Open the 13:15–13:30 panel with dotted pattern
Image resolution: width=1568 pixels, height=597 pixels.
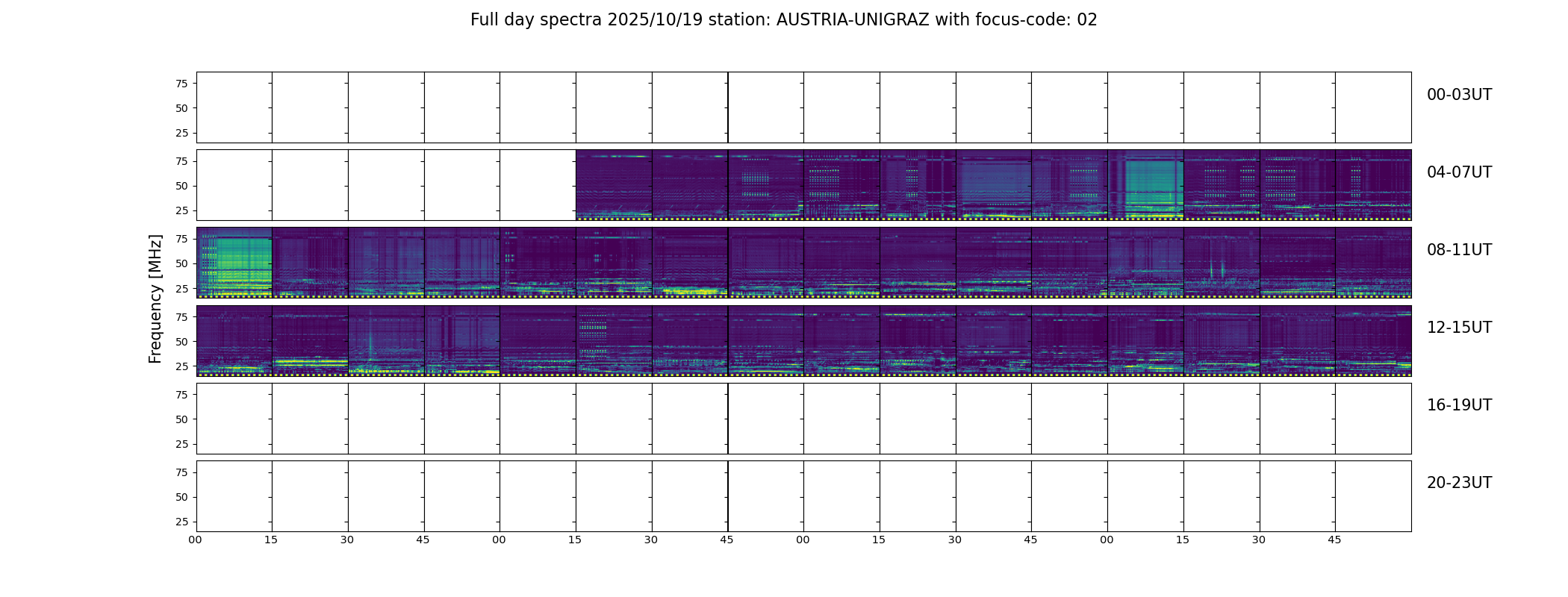(614, 340)
